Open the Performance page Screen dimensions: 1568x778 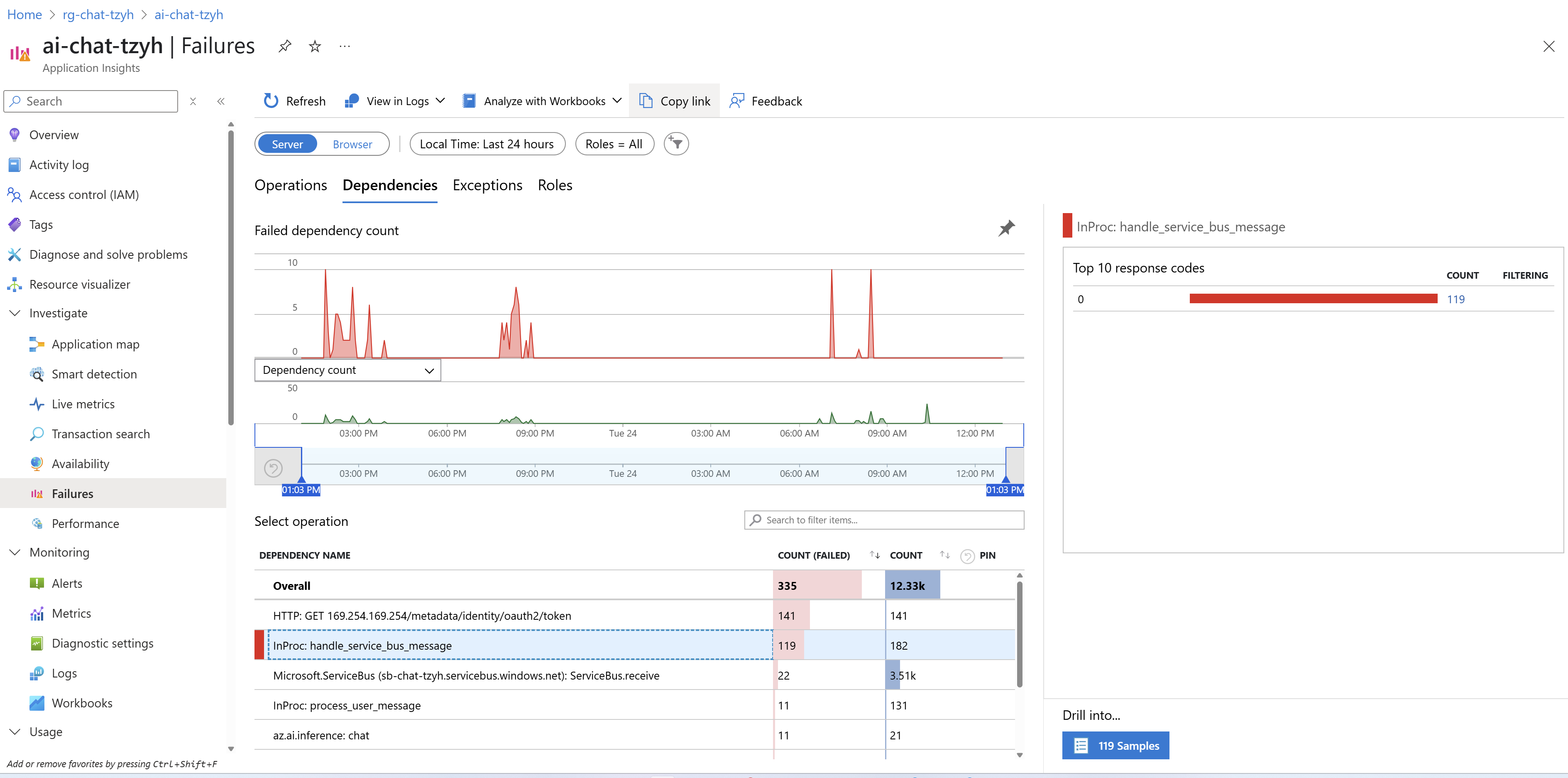point(85,523)
